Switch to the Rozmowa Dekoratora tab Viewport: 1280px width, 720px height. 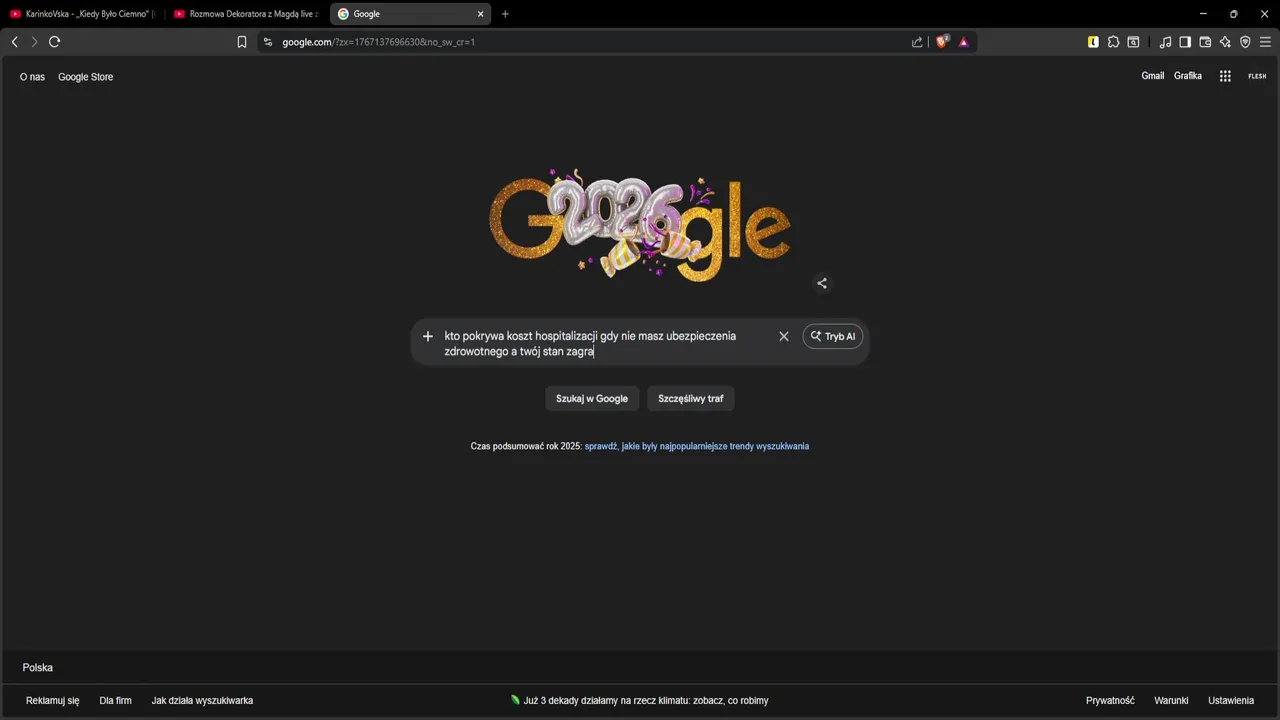[x=246, y=14]
